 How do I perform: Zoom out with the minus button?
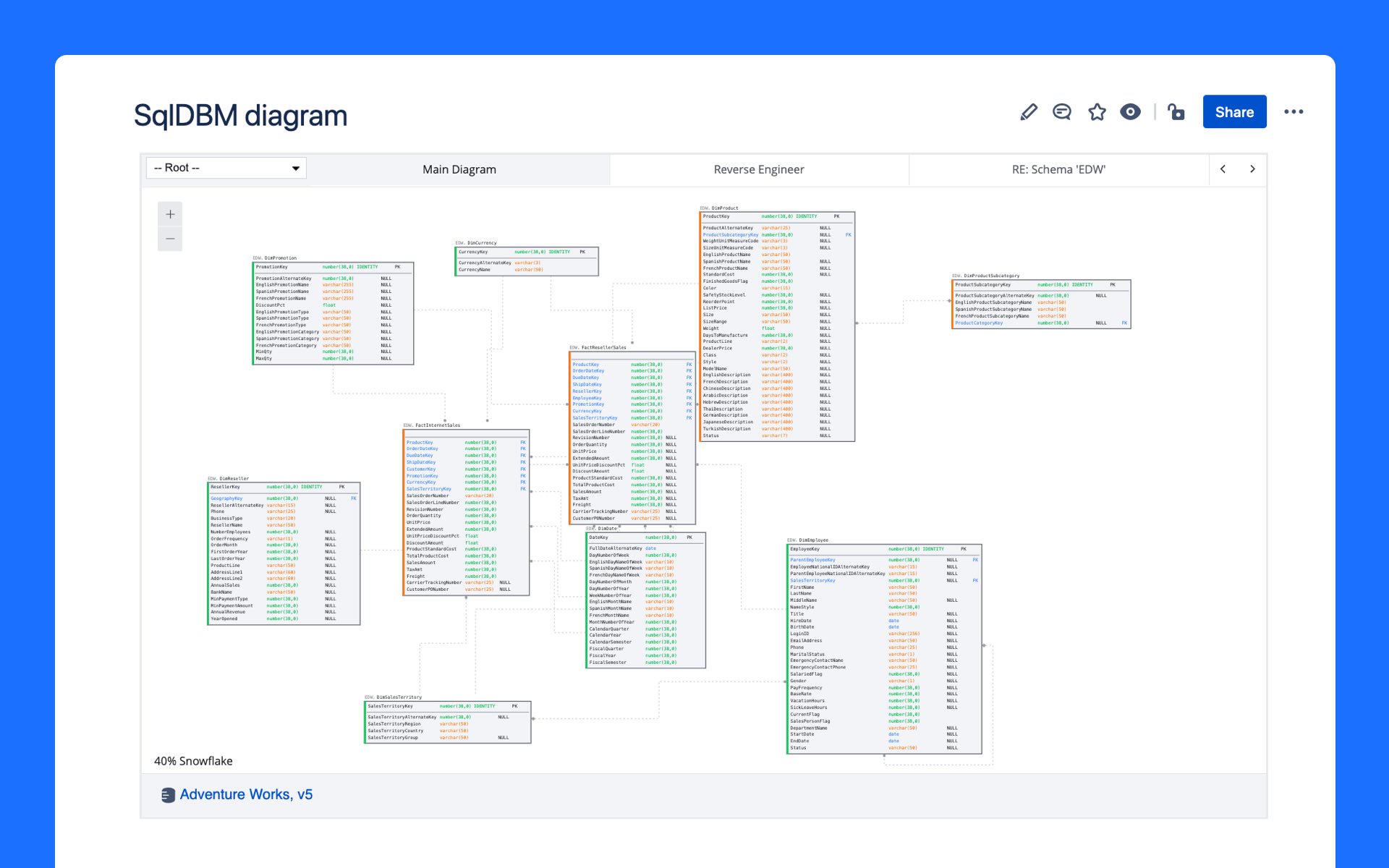(x=170, y=239)
